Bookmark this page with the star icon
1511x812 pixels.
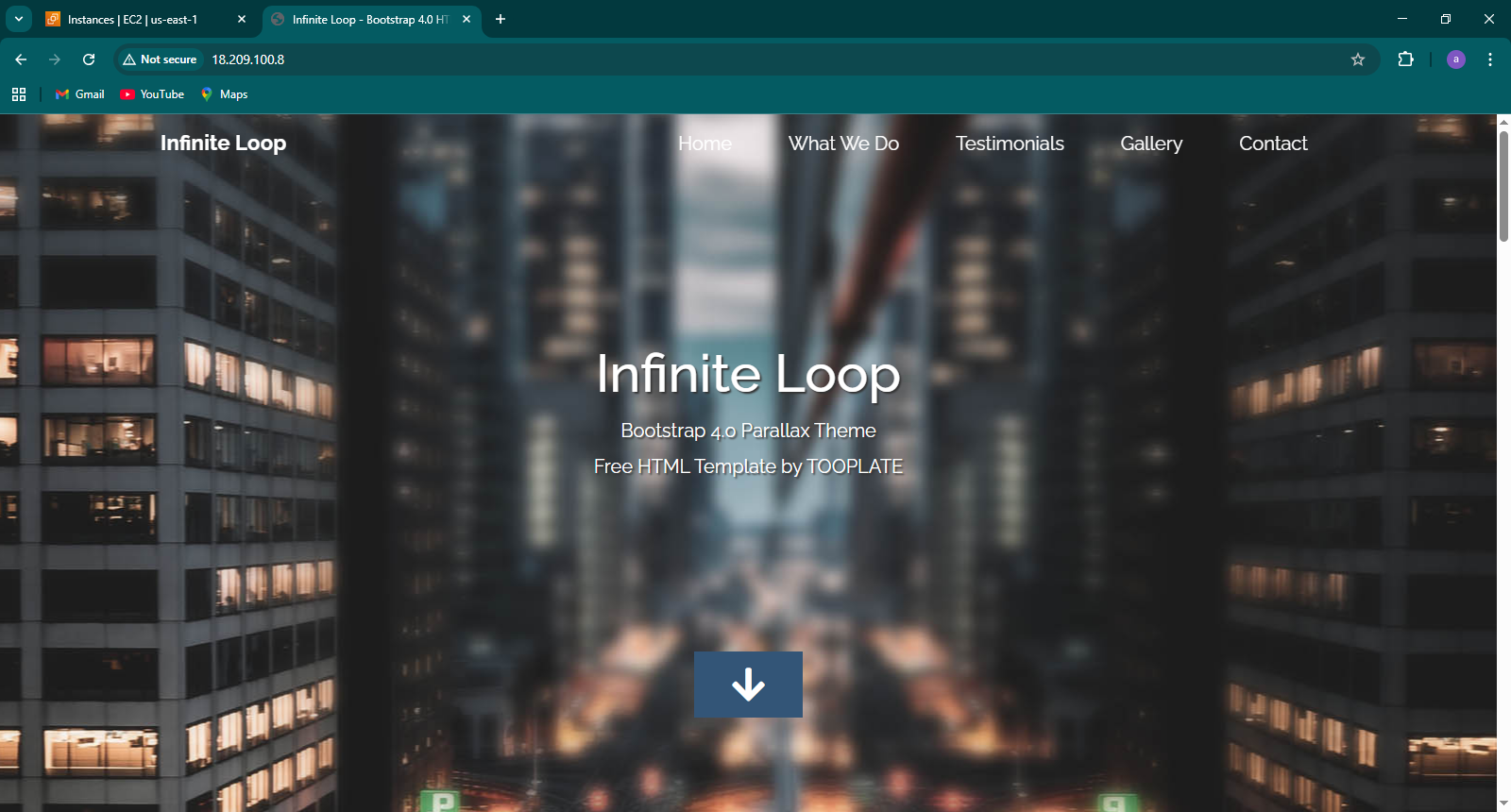point(1358,59)
